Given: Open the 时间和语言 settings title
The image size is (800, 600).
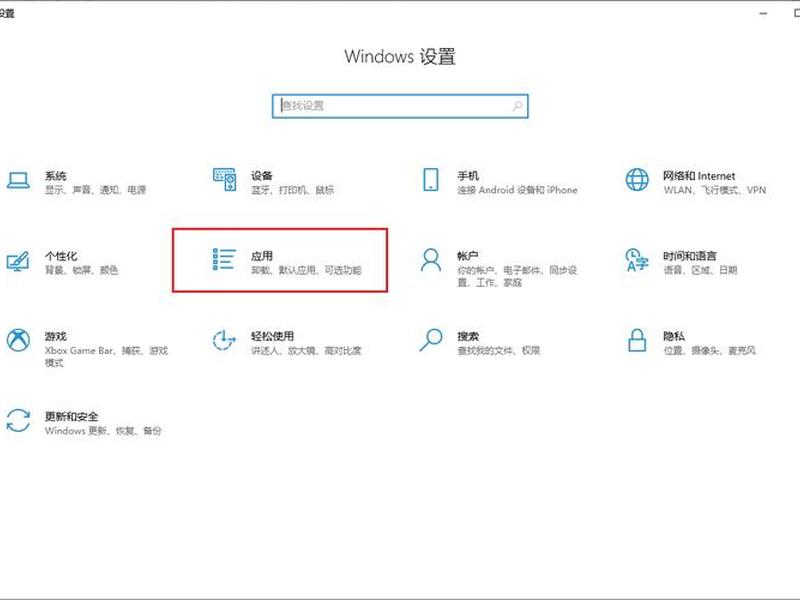Looking at the screenshot, I should coord(690,256).
